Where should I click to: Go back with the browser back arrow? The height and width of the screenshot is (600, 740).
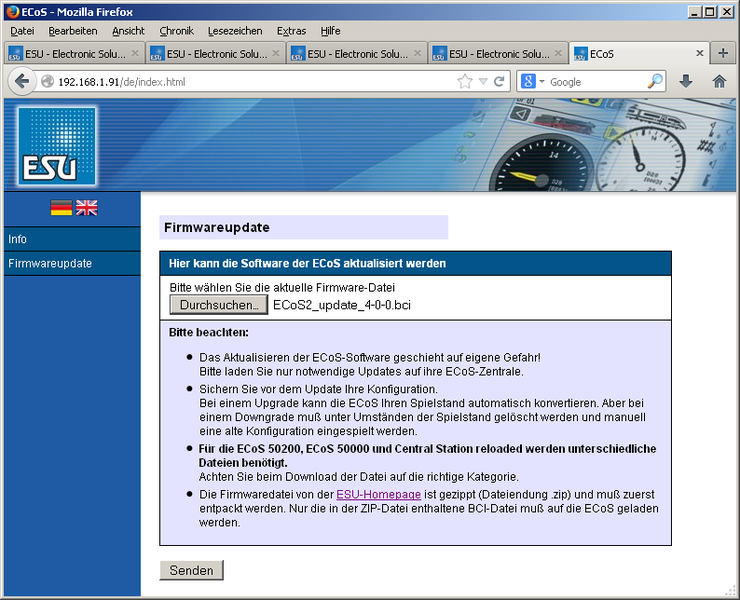pos(22,82)
